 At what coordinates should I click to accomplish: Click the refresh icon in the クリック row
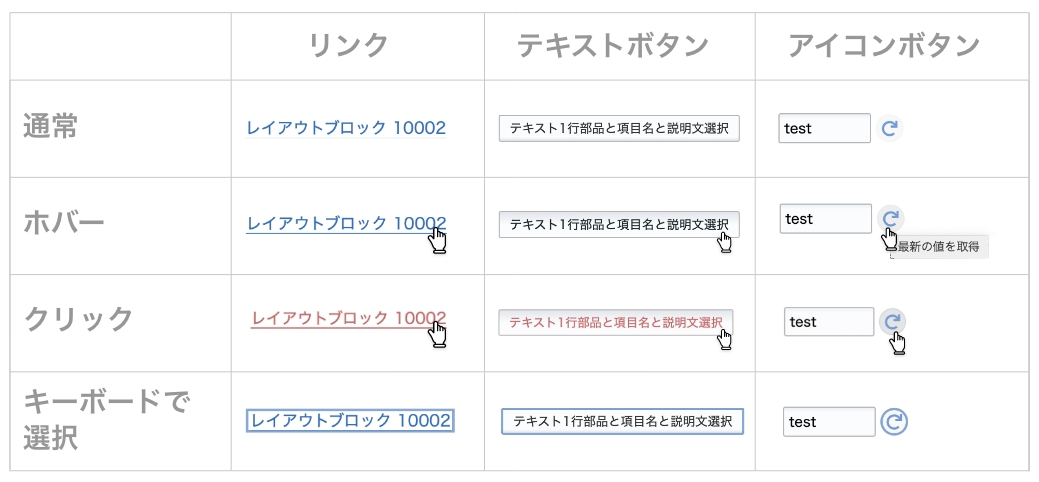coord(893,322)
